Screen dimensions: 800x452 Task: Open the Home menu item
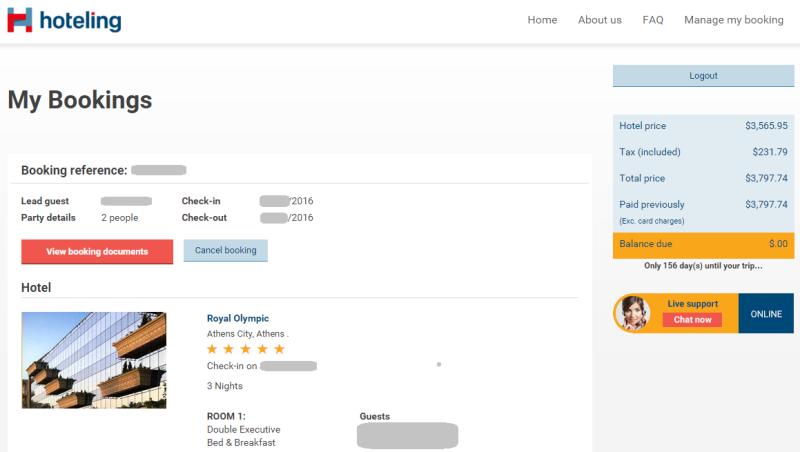542,20
